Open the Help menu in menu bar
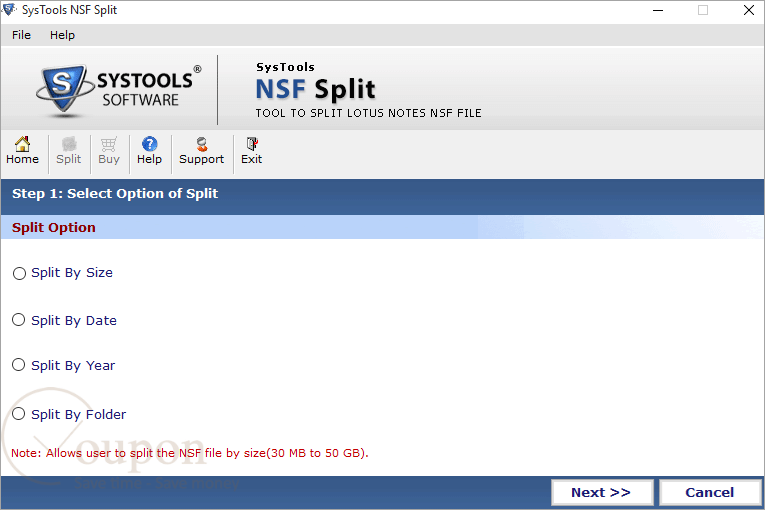 pyautogui.click(x=62, y=35)
